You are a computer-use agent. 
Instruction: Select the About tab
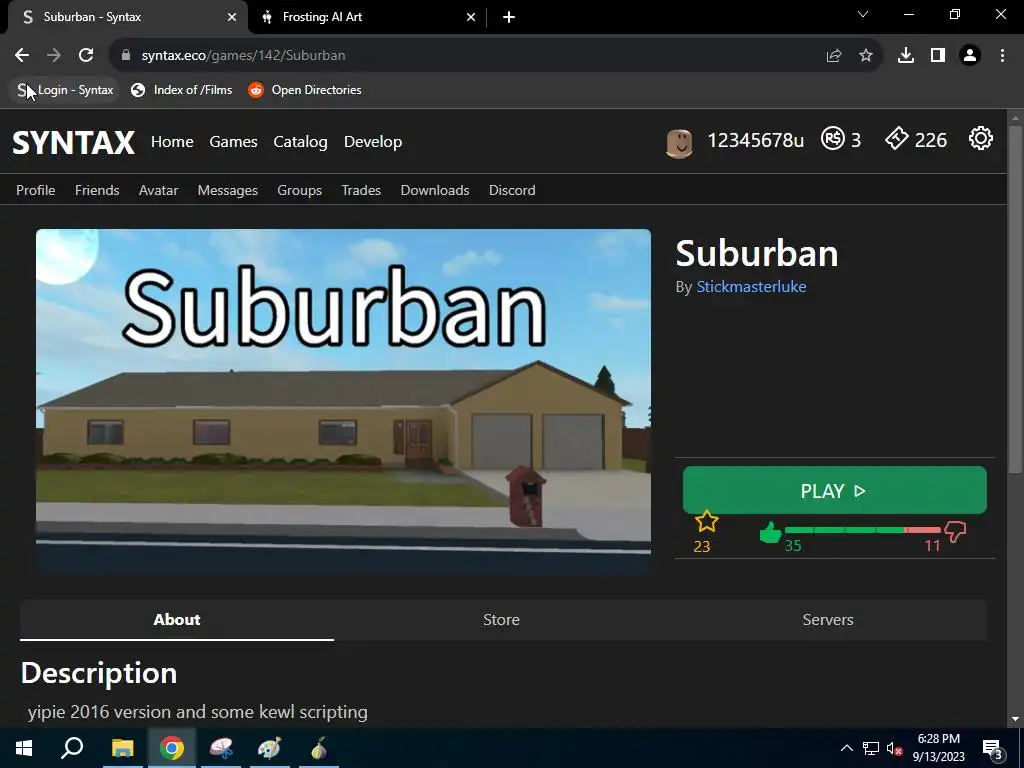coord(177,620)
